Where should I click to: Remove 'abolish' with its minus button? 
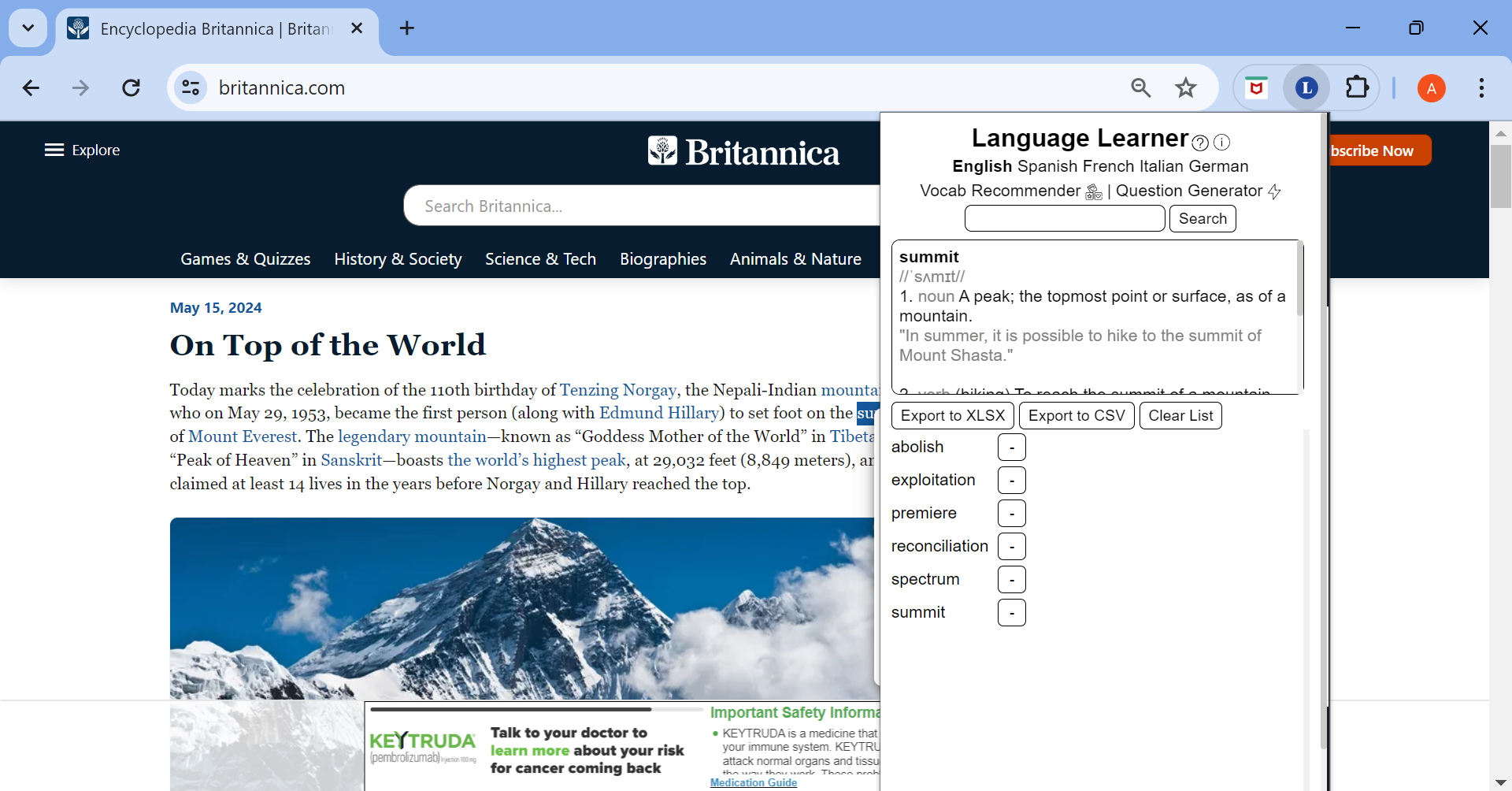1012,447
